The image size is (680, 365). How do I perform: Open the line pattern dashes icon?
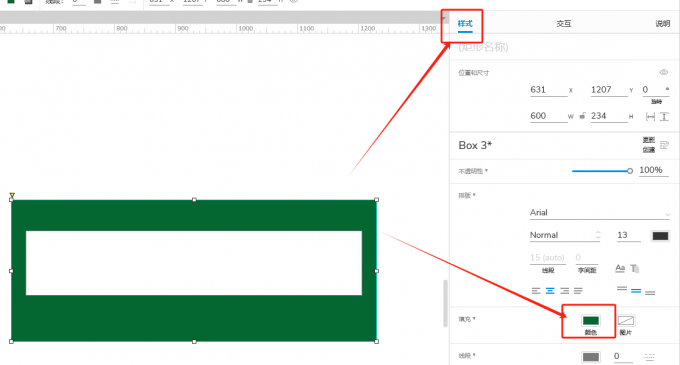pos(649,357)
